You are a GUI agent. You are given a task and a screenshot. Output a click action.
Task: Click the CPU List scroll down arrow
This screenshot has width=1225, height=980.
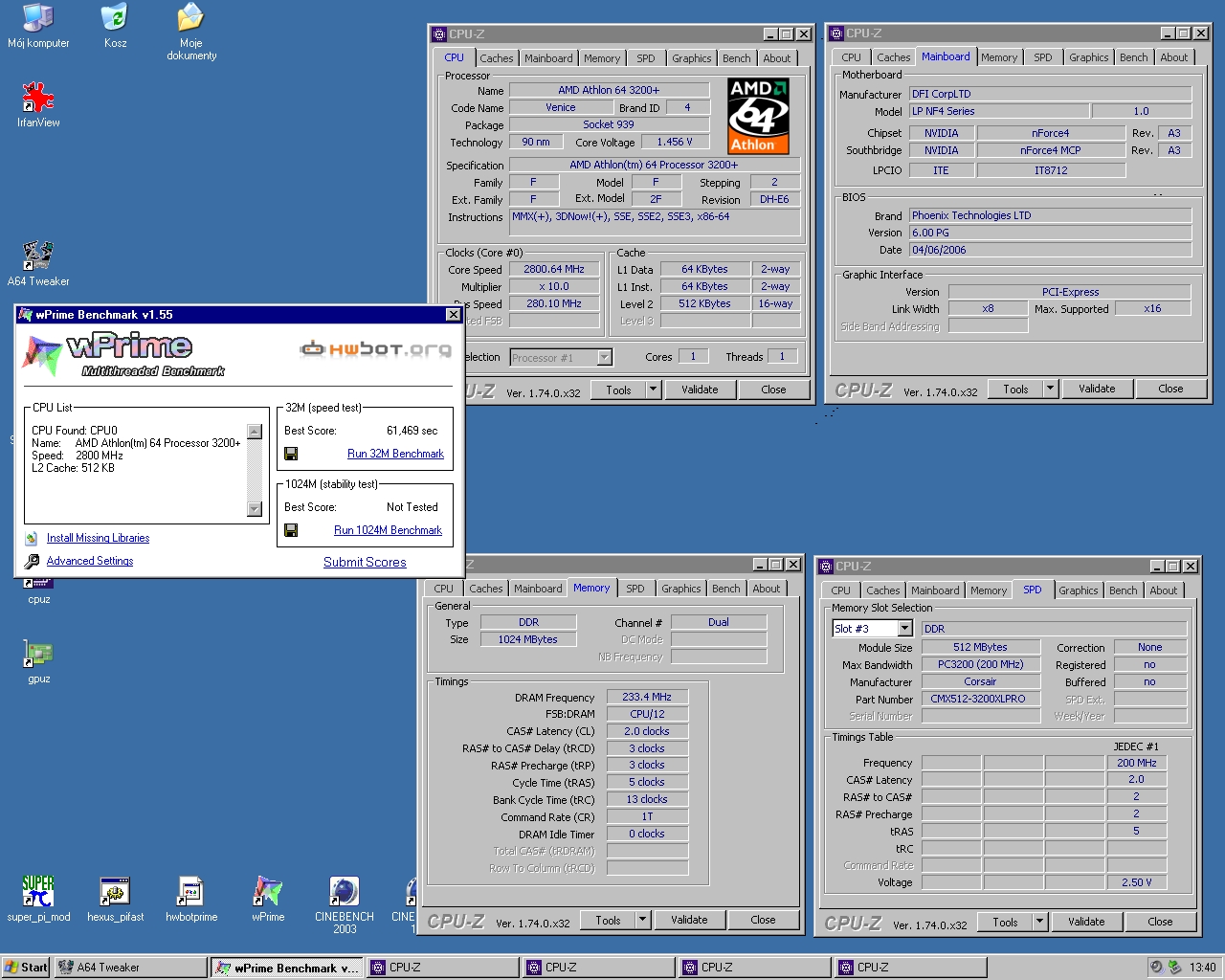(x=255, y=509)
